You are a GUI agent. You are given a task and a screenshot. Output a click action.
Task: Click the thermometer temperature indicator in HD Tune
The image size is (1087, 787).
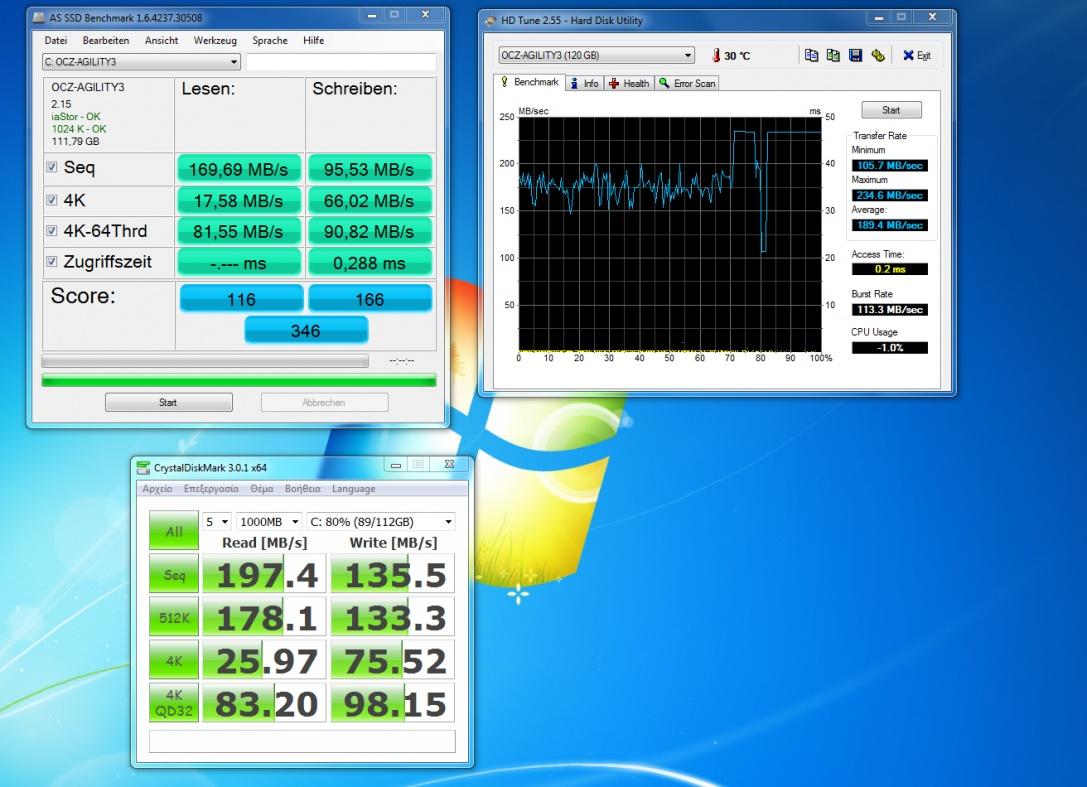pyautogui.click(x=716, y=56)
